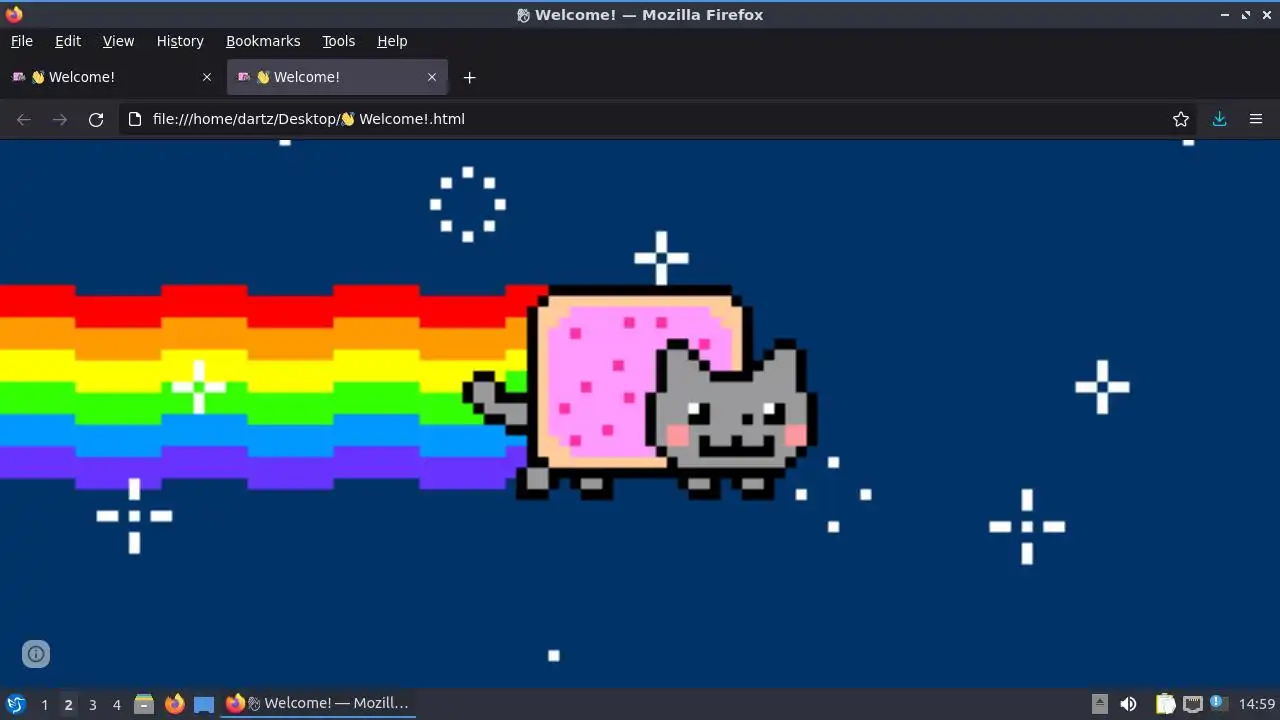Viewport: 1280px width, 720px height.
Task: Click the Back navigation arrow
Action: pyautogui.click(x=24, y=119)
